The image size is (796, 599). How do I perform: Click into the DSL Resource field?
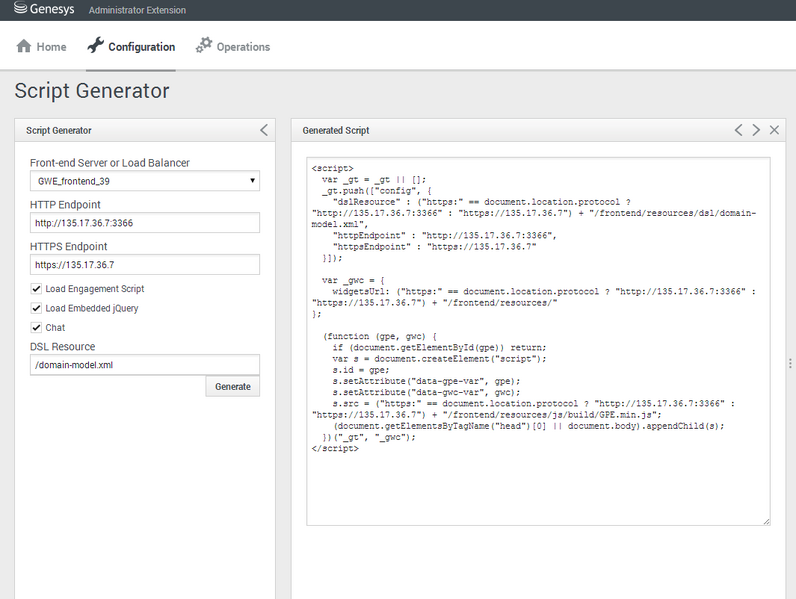pos(145,365)
